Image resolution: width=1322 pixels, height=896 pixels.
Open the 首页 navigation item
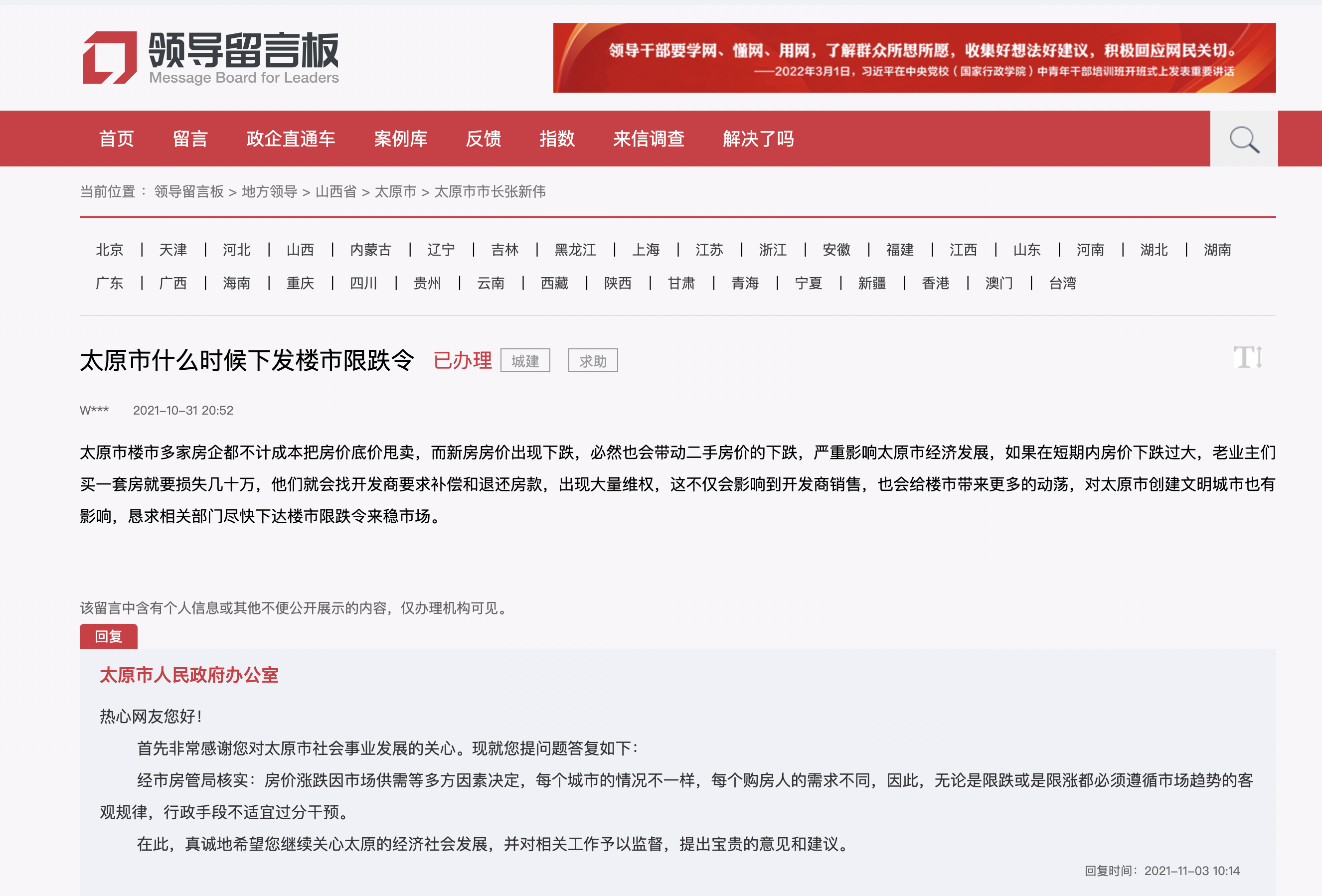[117, 139]
